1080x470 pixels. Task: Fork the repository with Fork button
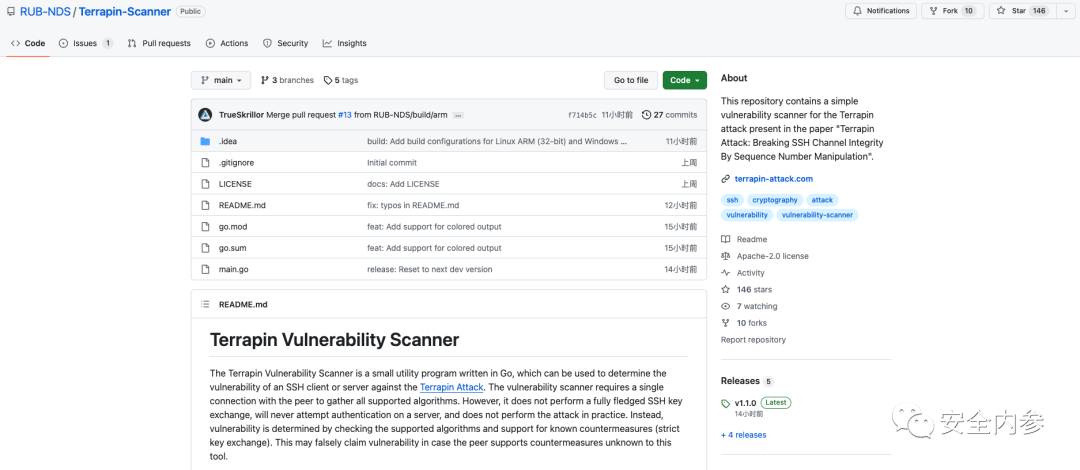point(952,11)
